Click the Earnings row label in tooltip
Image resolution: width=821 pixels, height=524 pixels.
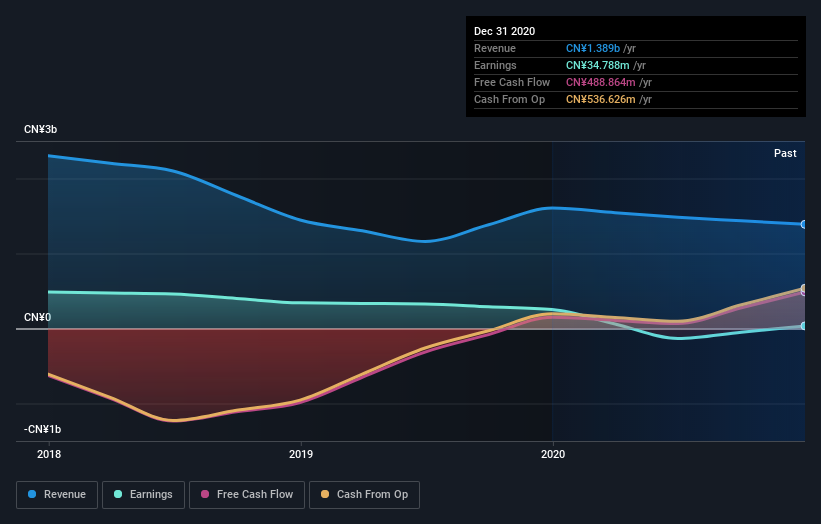tap(495, 65)
